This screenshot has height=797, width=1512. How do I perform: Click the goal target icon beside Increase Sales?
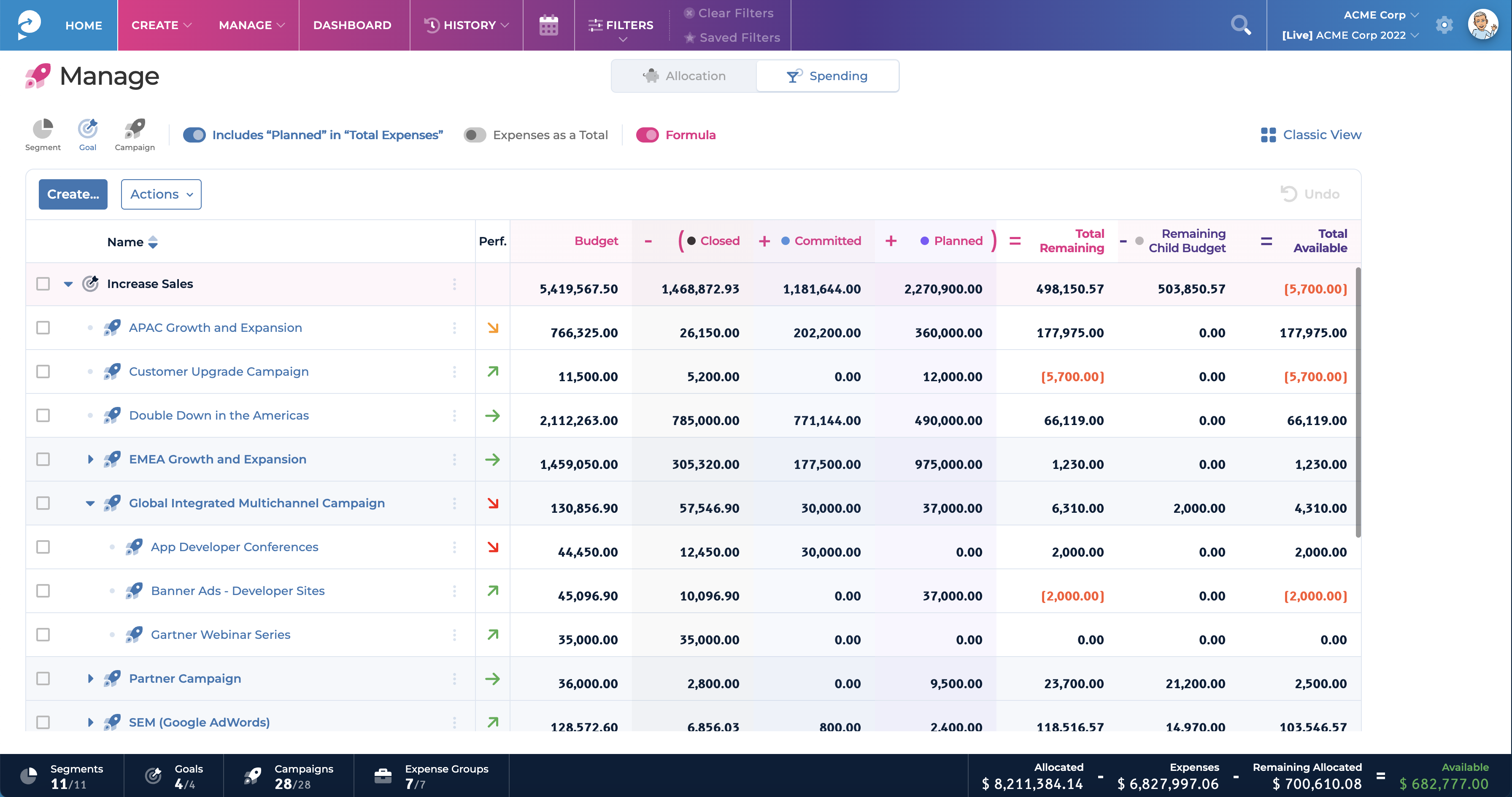pyautogui.click(x=90, y=283)
